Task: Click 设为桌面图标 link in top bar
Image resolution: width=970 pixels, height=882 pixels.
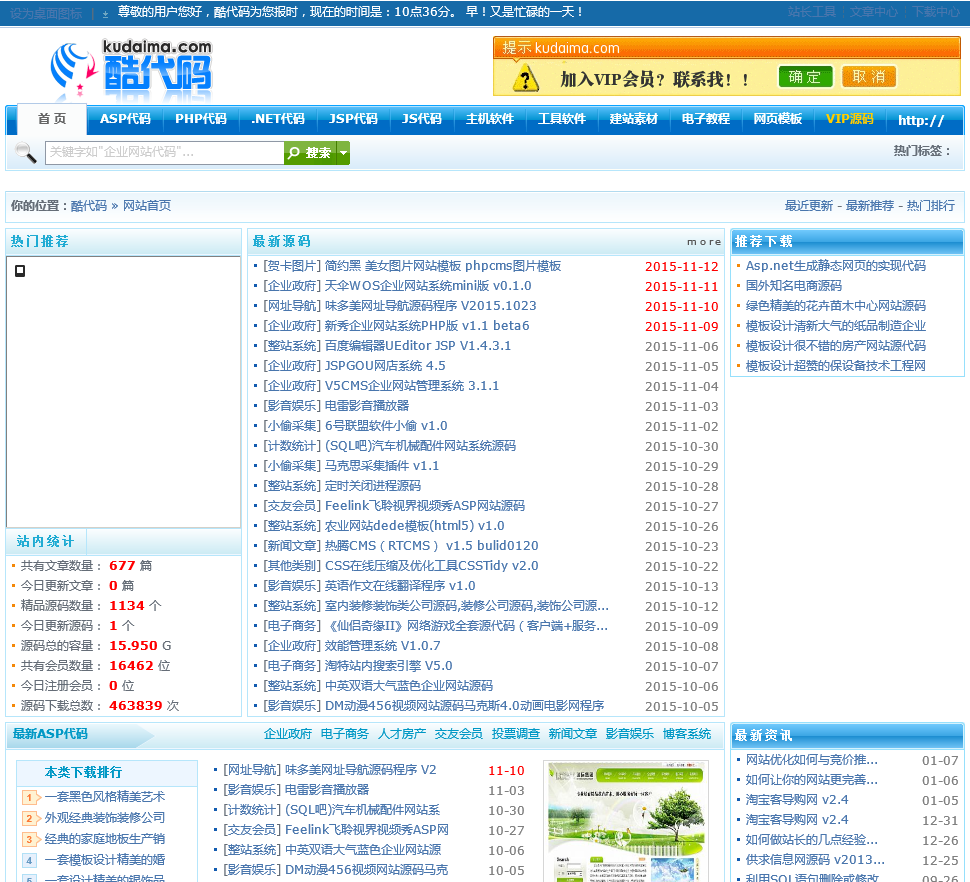Action: coord(46,14)
